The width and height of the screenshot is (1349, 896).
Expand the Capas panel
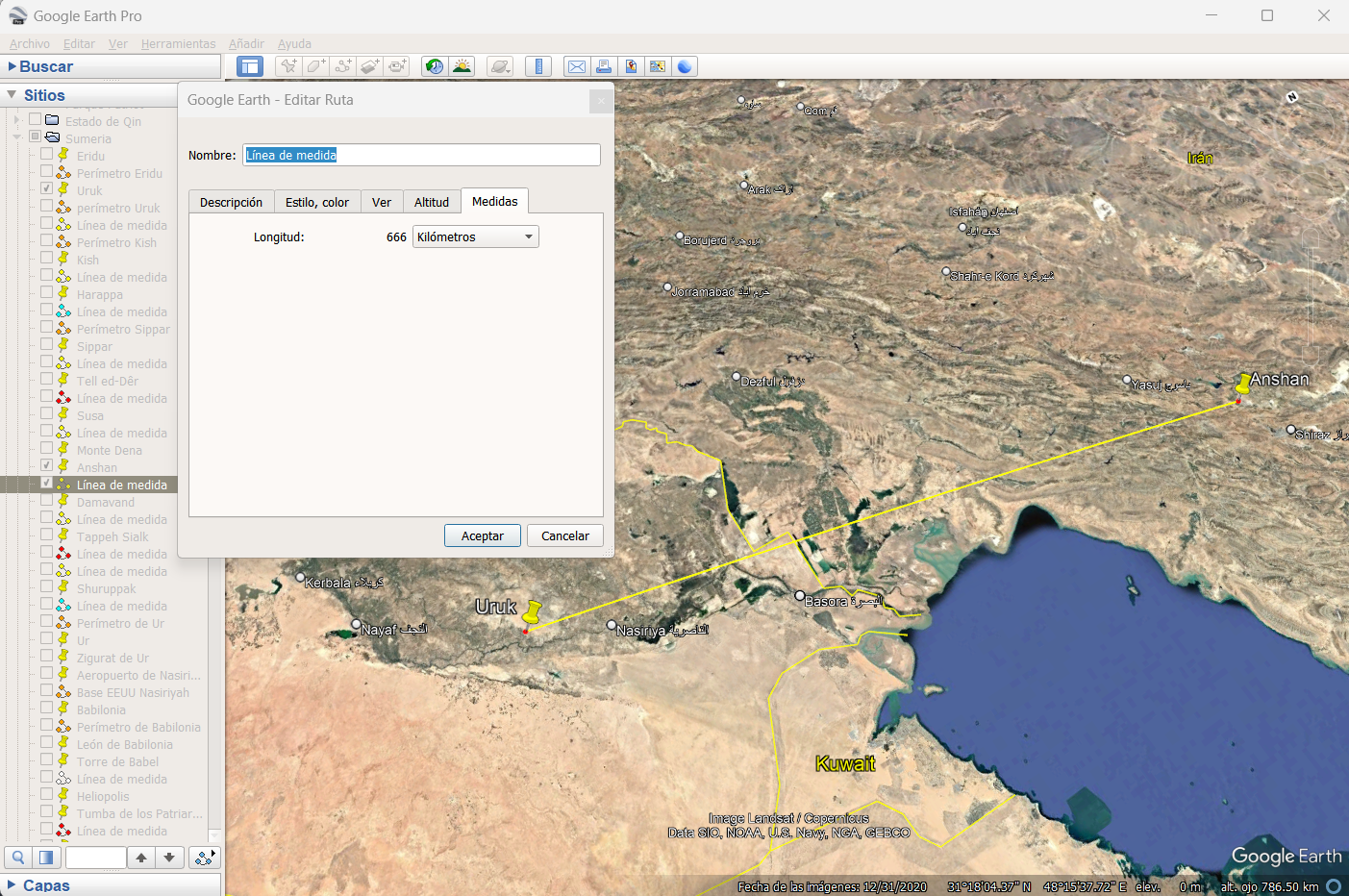(x=12, y=884)
